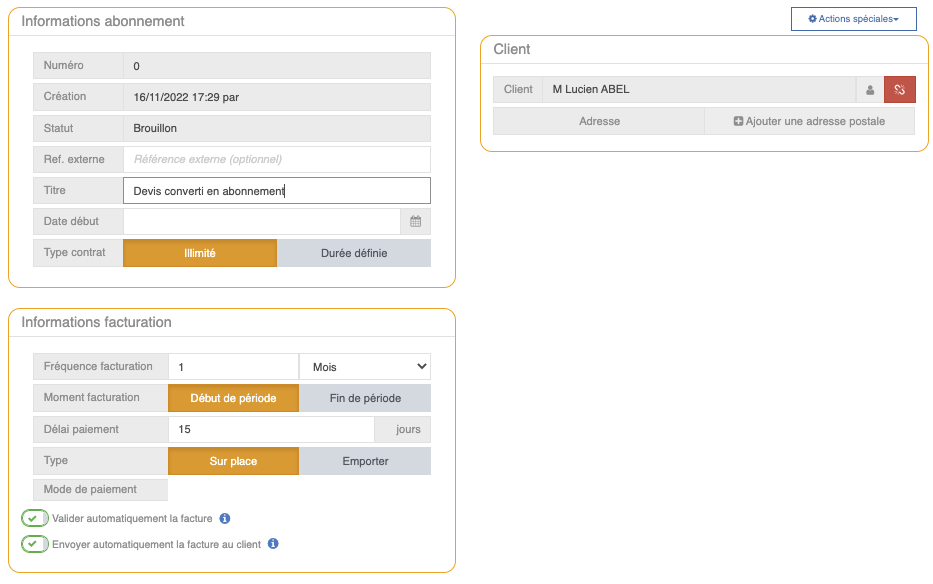933x584 pixels.
Task: Select Emporter as the type
Action: [365, 461]
